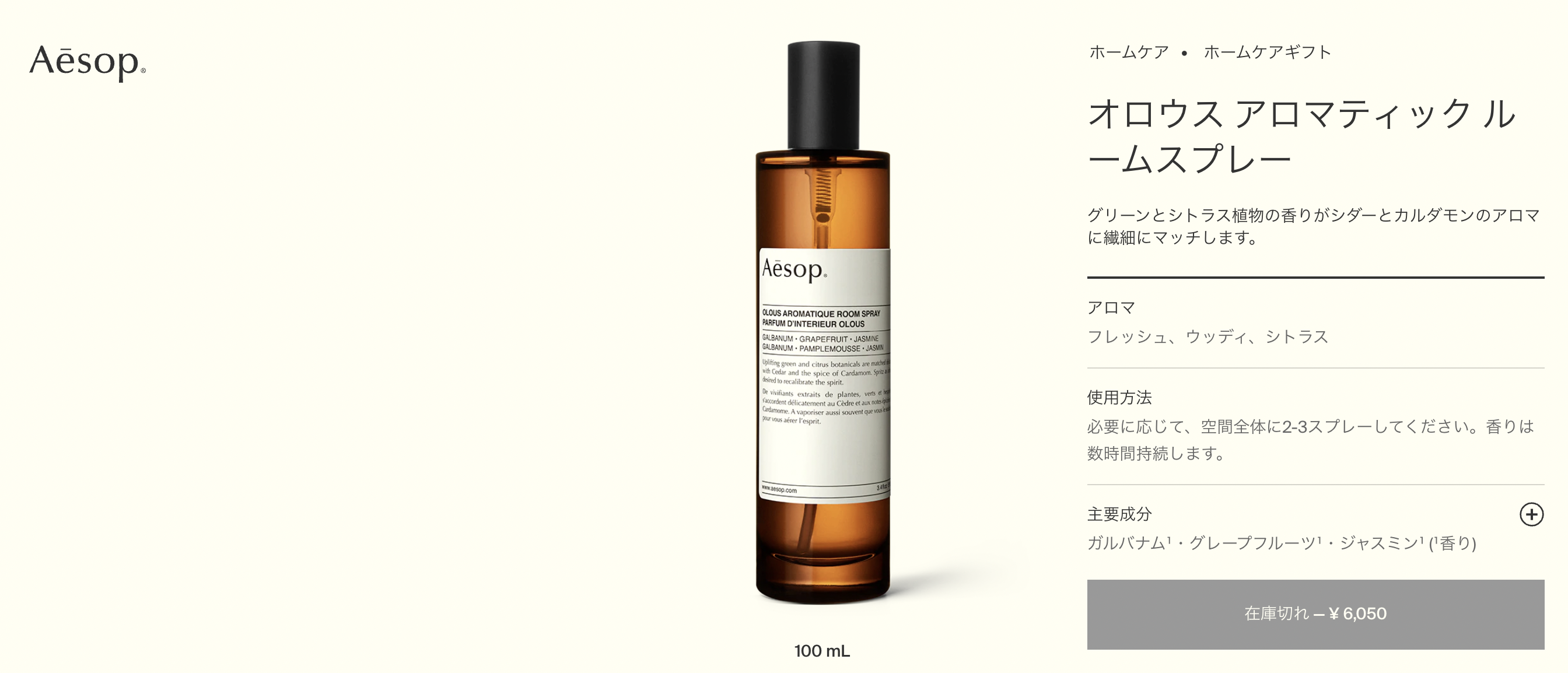The image size is (1568, 673).
Task: Click the white label on the bottle
Action: 825,376
